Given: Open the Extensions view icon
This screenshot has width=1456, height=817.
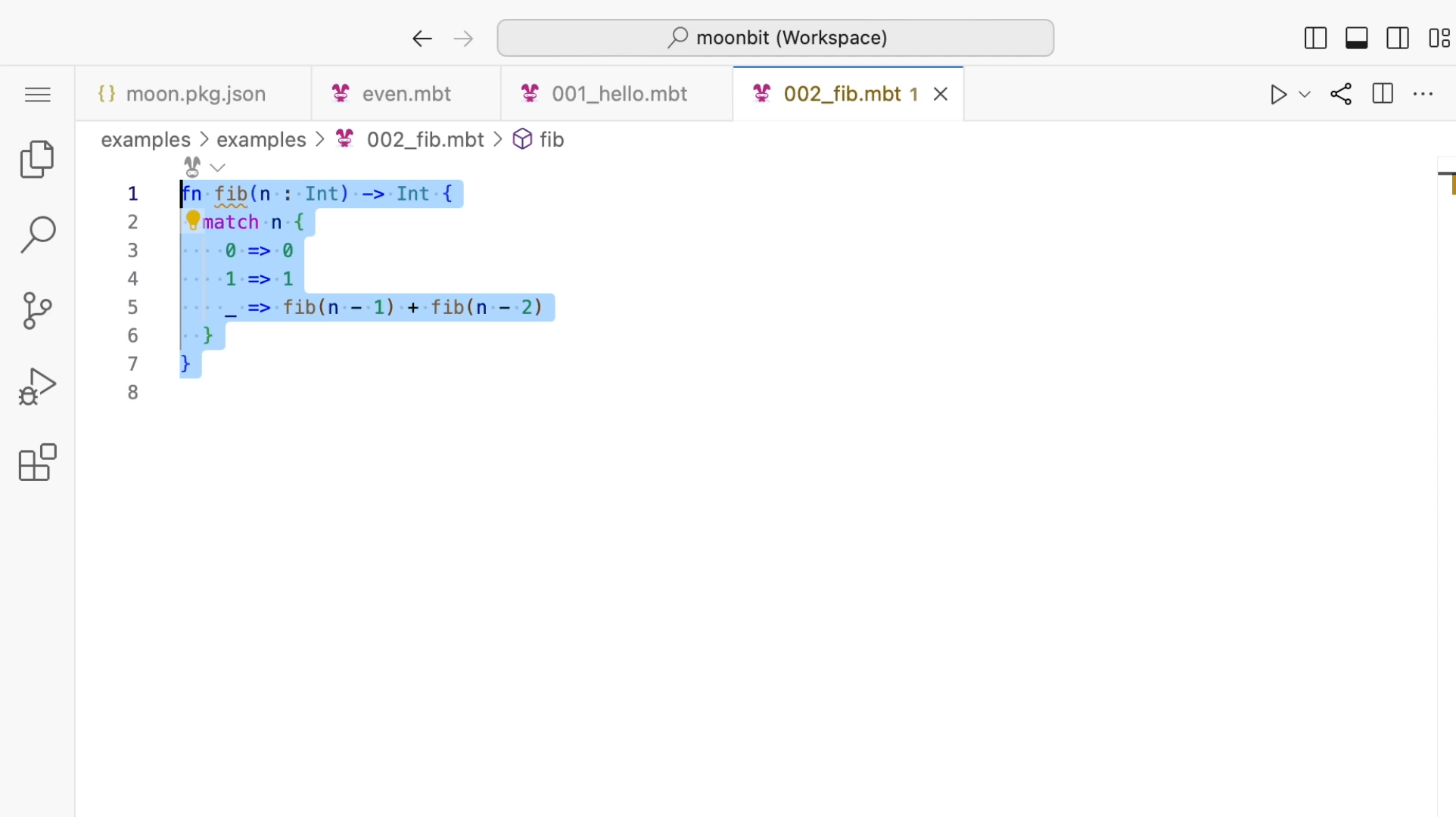Looking at the screenshot, I should (37, 462).
